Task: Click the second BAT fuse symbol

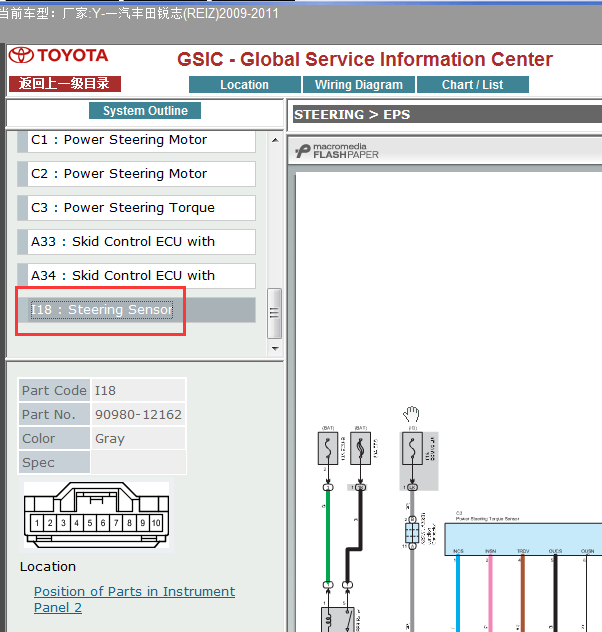Action: tap(360, 448)
